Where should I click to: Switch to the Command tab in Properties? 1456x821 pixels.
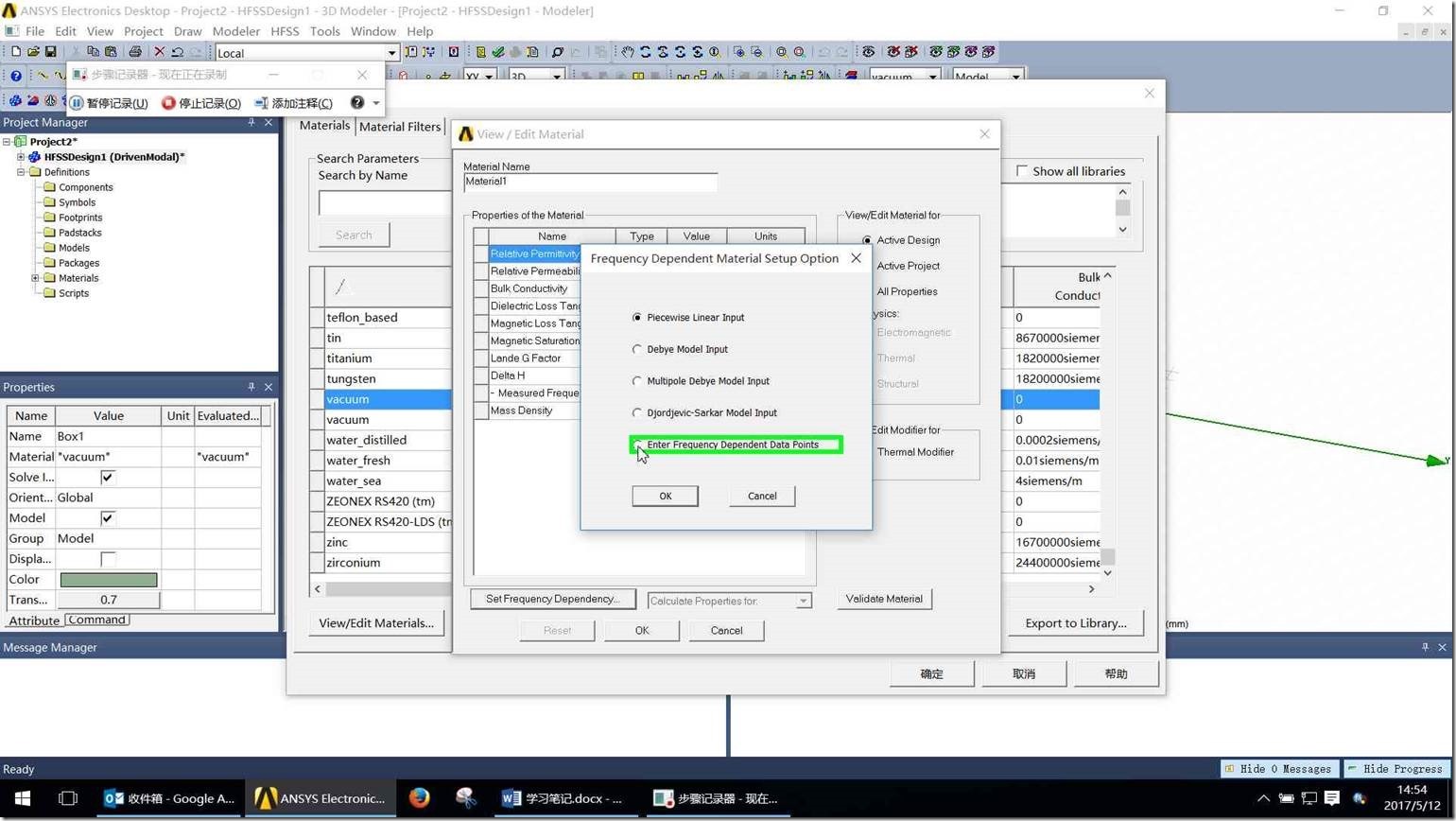point(96,620)
